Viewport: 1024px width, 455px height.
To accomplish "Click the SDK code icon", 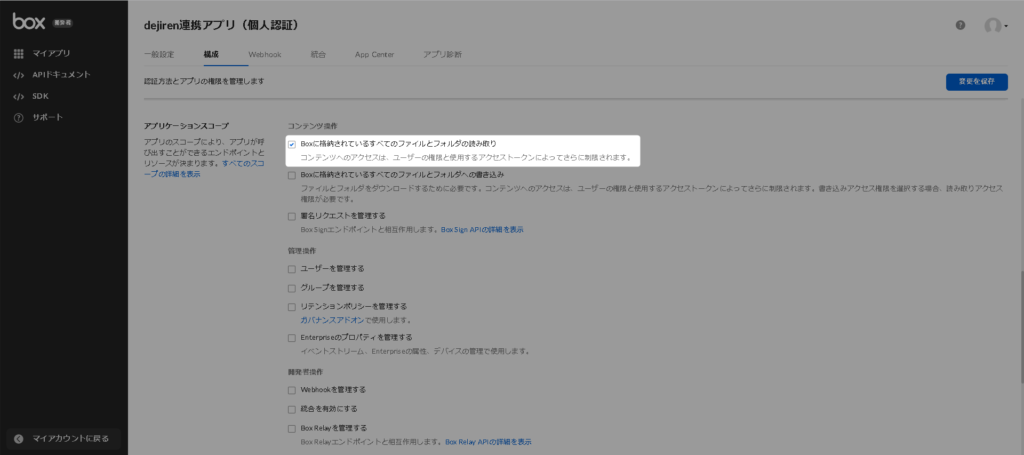I will click(18, 97).
